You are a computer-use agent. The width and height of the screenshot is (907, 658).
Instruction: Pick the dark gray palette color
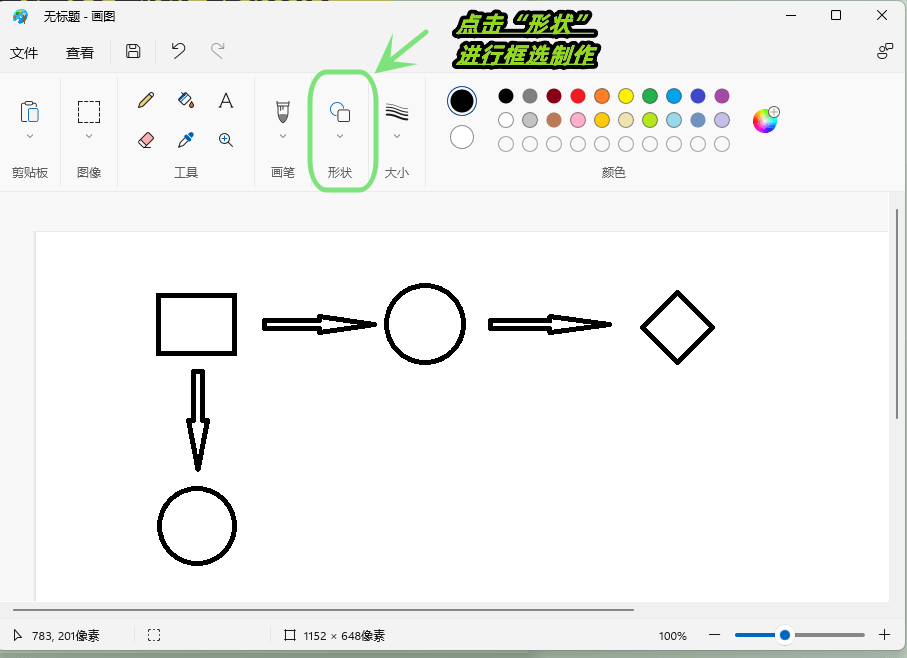click(x=530, y=96)
